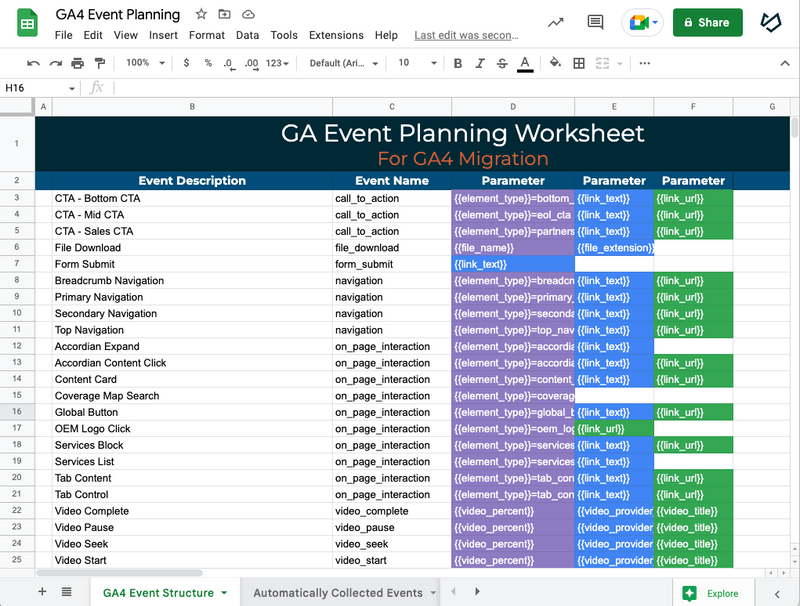Viewport: 800px width, 606px height.
Task: Toggle strikethrough formatting
Action: (502, 63)
